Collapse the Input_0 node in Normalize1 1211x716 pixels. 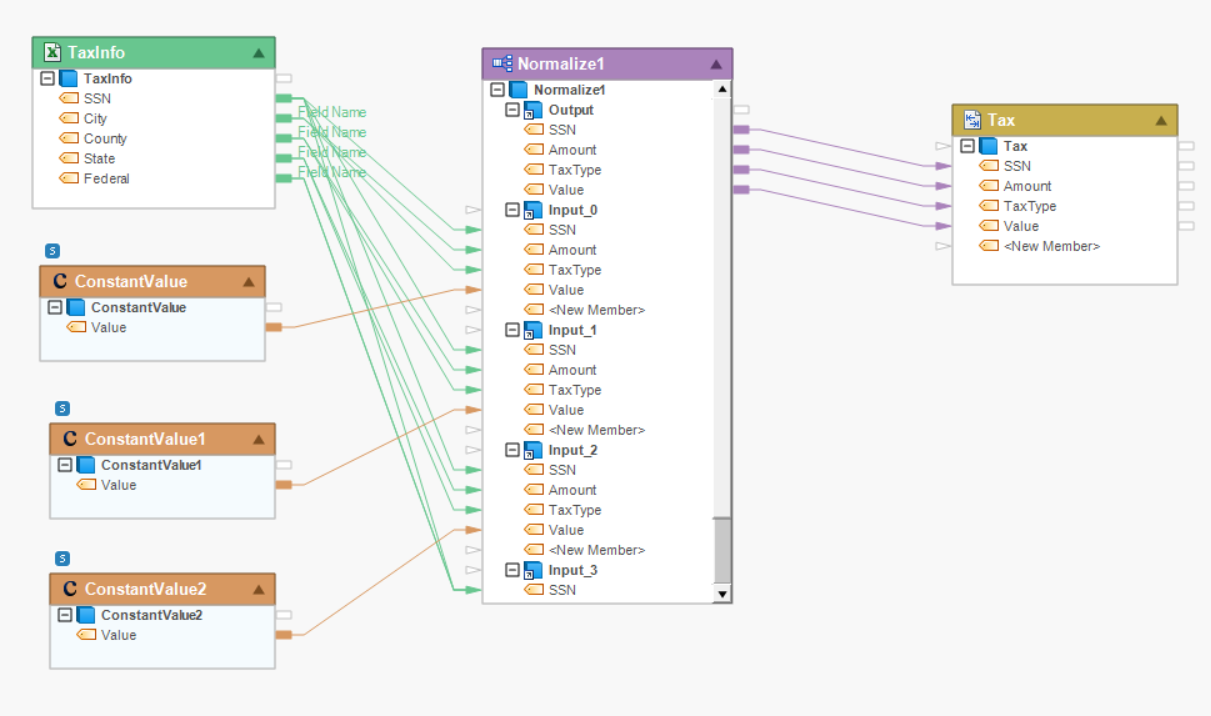pyautogui.click(x=512, y=210)
